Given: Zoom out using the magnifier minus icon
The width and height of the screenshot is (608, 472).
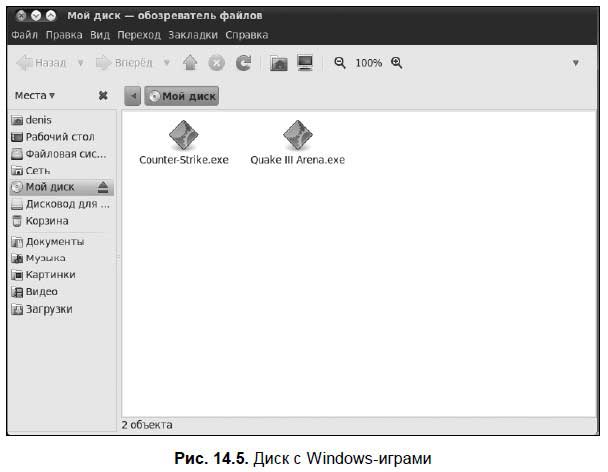Looking at the screenshot, I should click(x=340, y=63).
